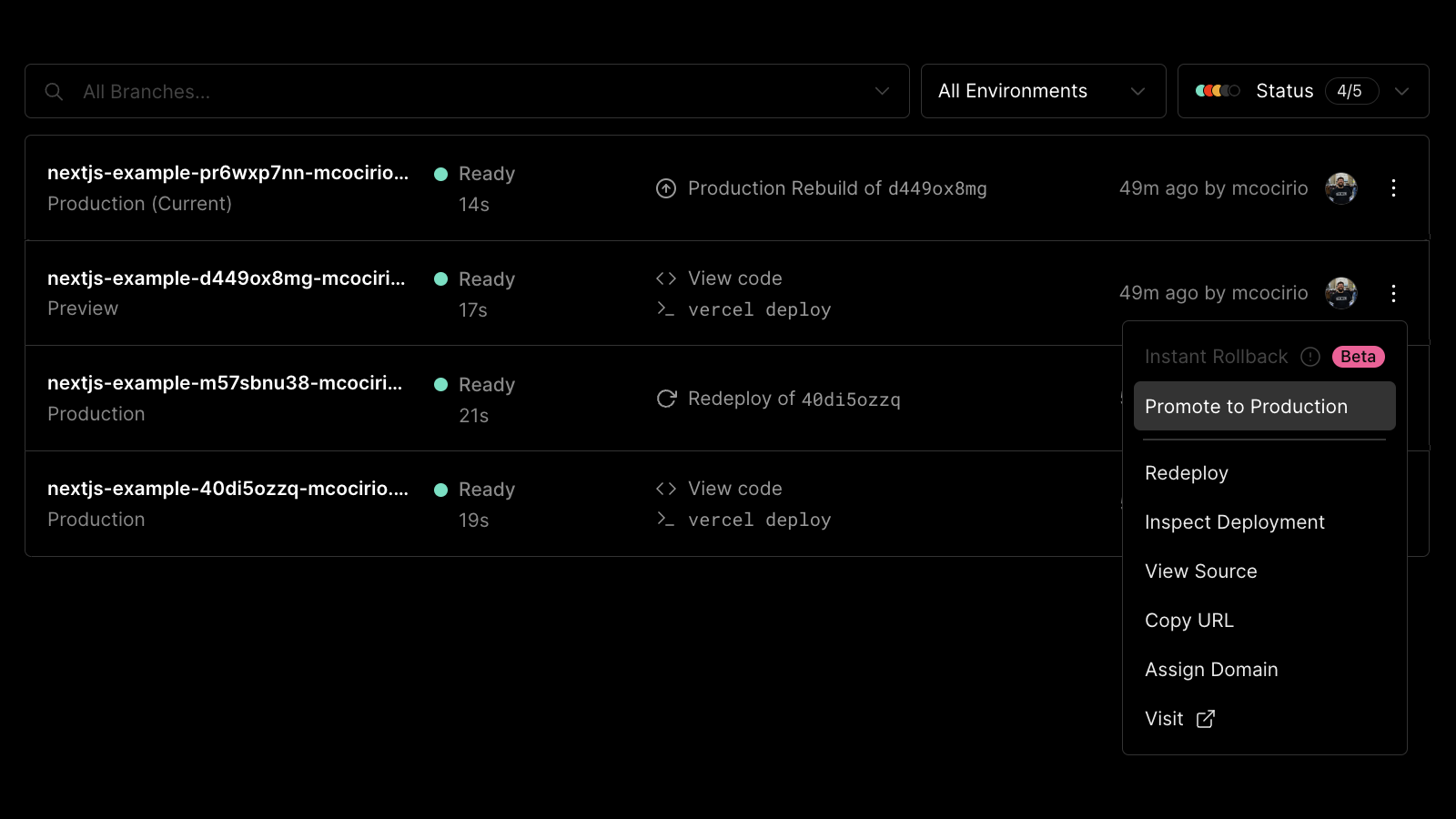This screenshot has height=819, width=1456.
Task: Open the three-dot menu on the Production Current row
Action: click(1393, 187)
